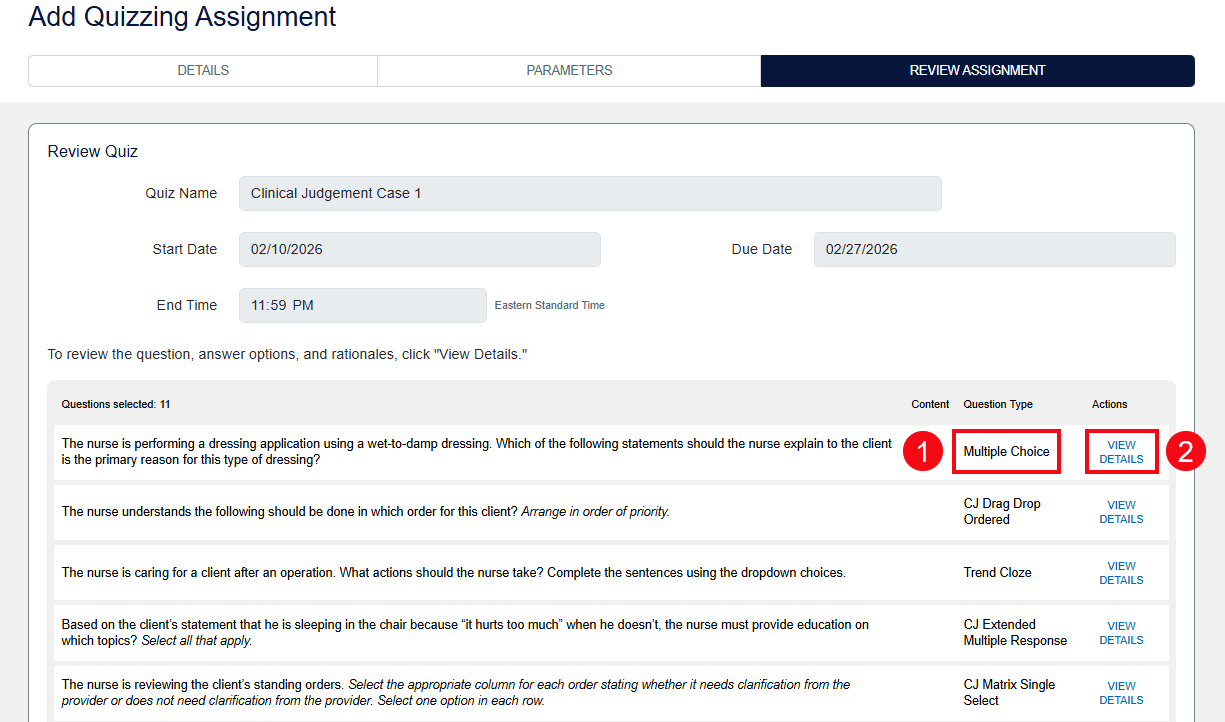Click the Due Date field
1225x722 pixels.
[993, 249]
